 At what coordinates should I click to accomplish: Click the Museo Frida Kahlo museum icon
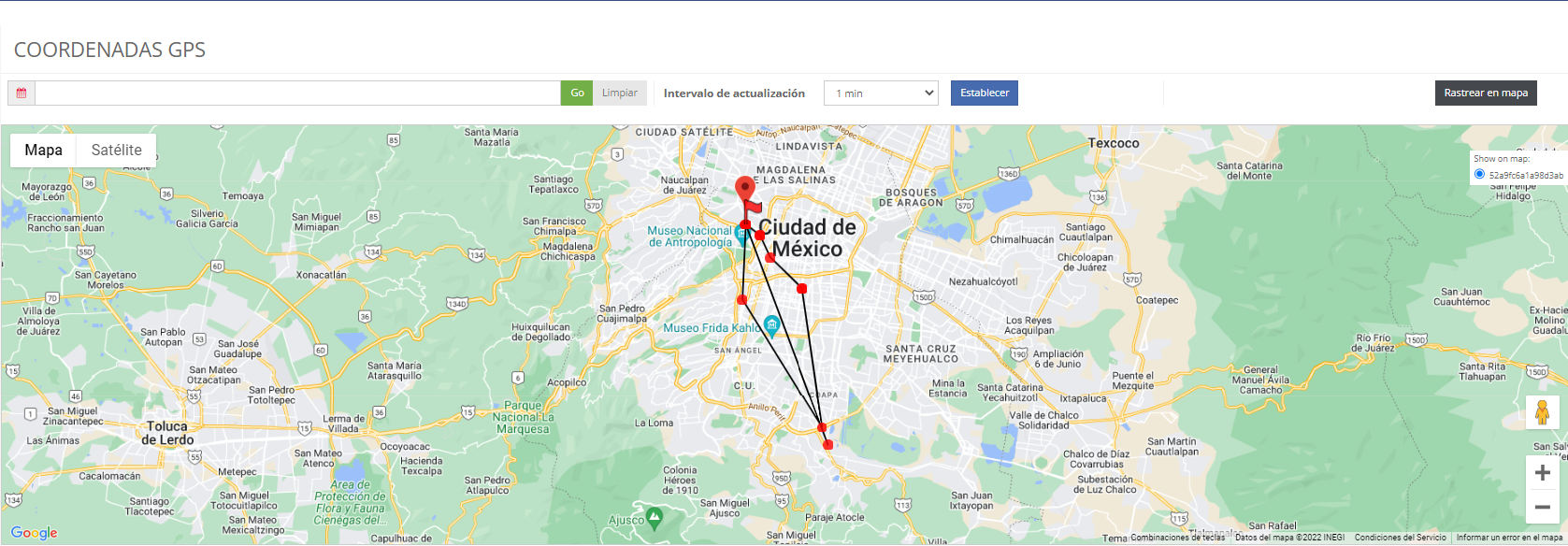pos(771,326)
